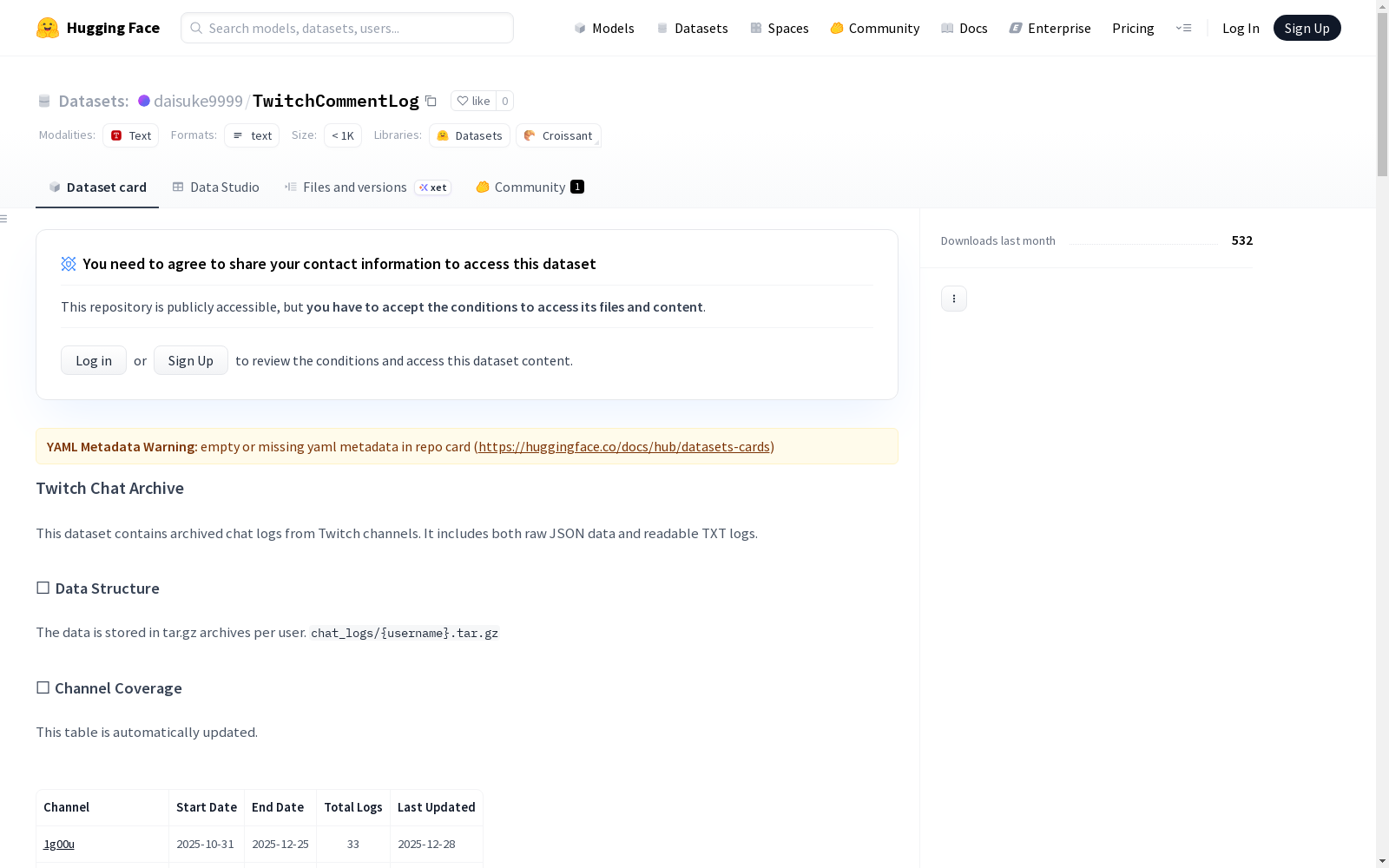Open the Datasets library tag

pos(470,135)
